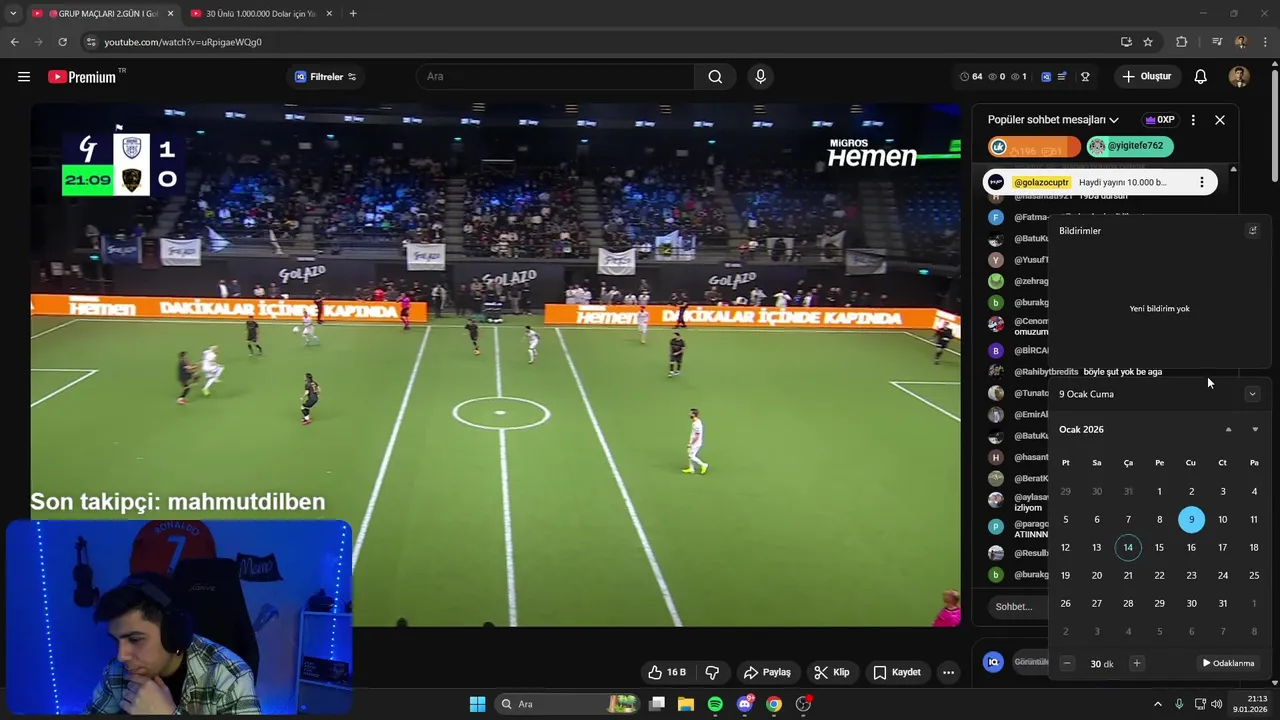Click the clock stat showing 64
Image resolution: width=1280 pixels, height=720 pixels.
971,77
